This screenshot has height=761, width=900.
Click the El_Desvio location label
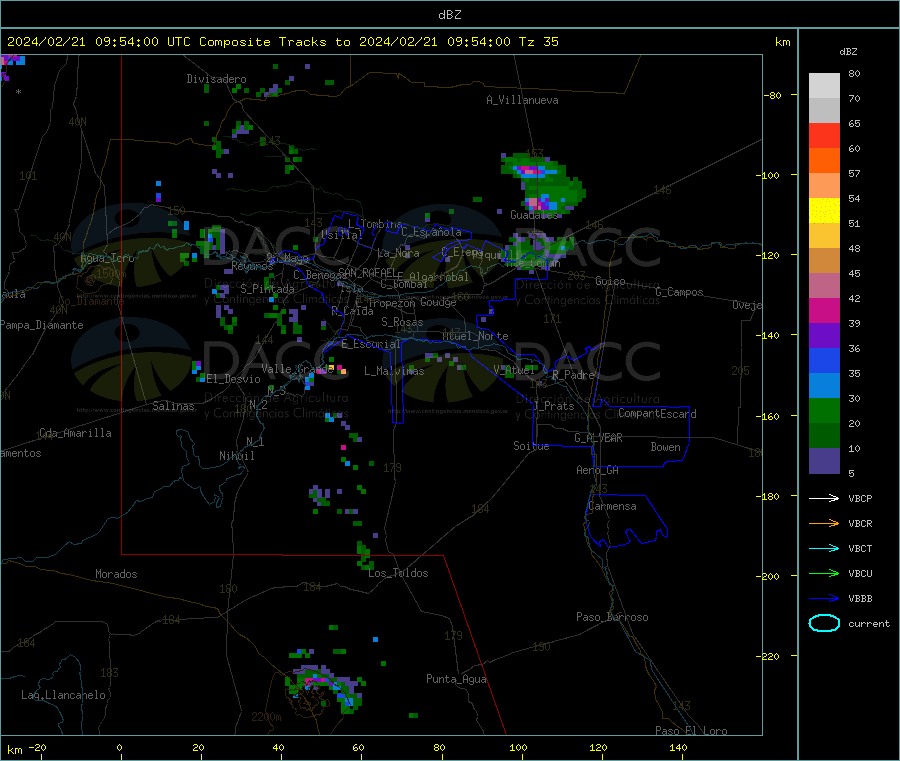click(234, 379)
